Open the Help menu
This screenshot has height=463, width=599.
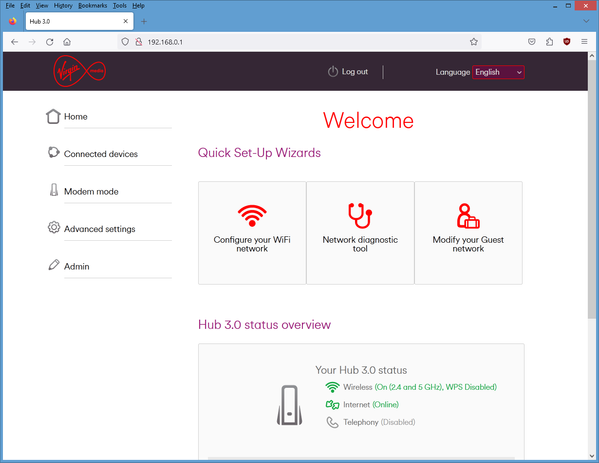click(138, 6)
